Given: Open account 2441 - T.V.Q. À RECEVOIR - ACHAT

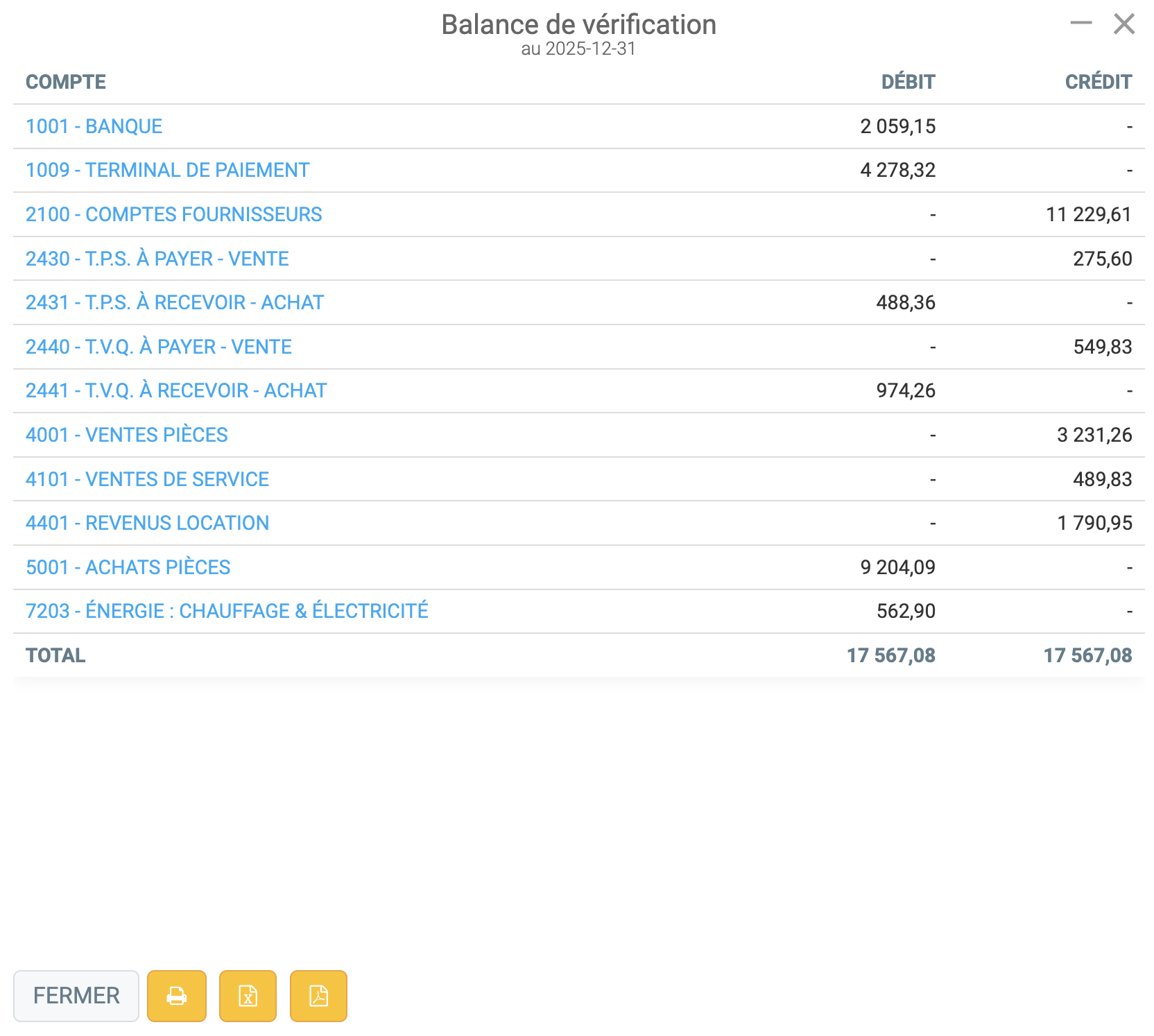Looking at the screenshot, I should [176, 390].
